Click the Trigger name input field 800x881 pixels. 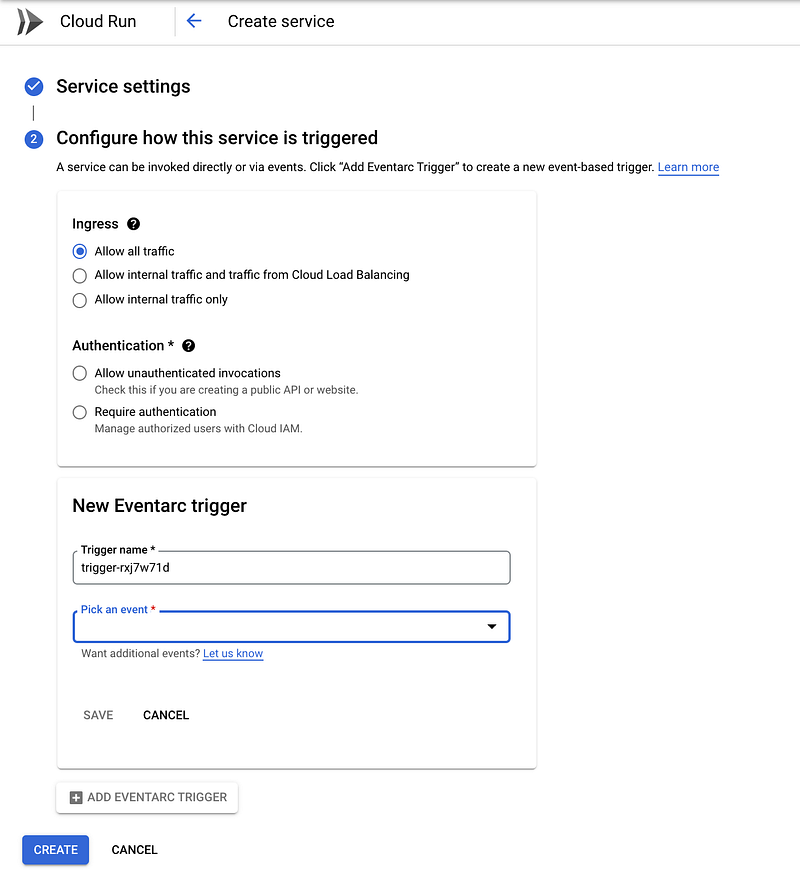(291, 567)
